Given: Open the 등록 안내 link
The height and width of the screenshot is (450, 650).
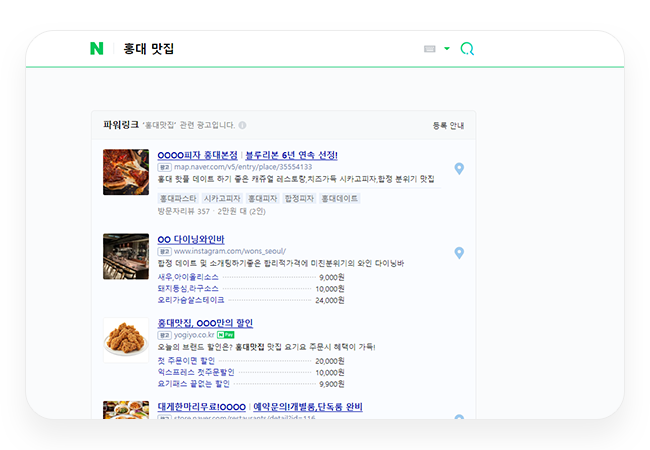Looking at the screenshot, I should click(448, 126).
